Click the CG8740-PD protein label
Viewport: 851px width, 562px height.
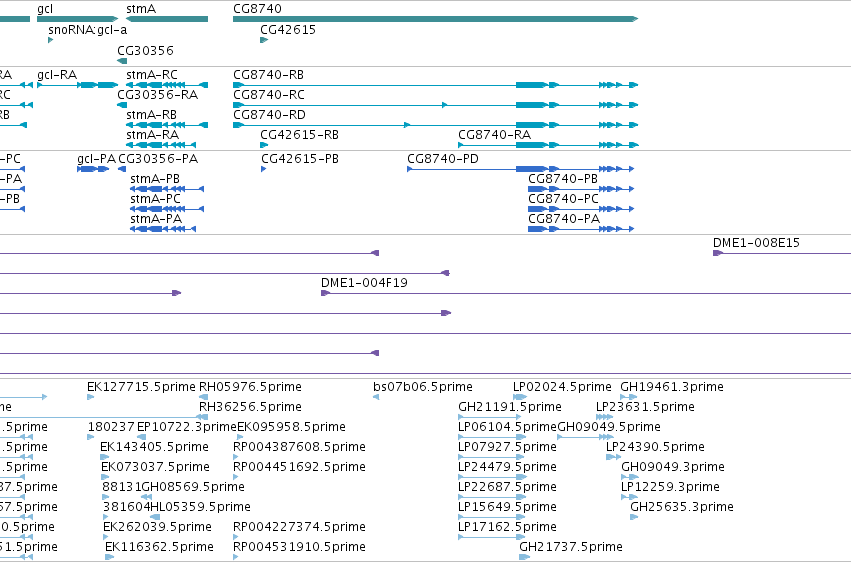click(x=443, y=159)
